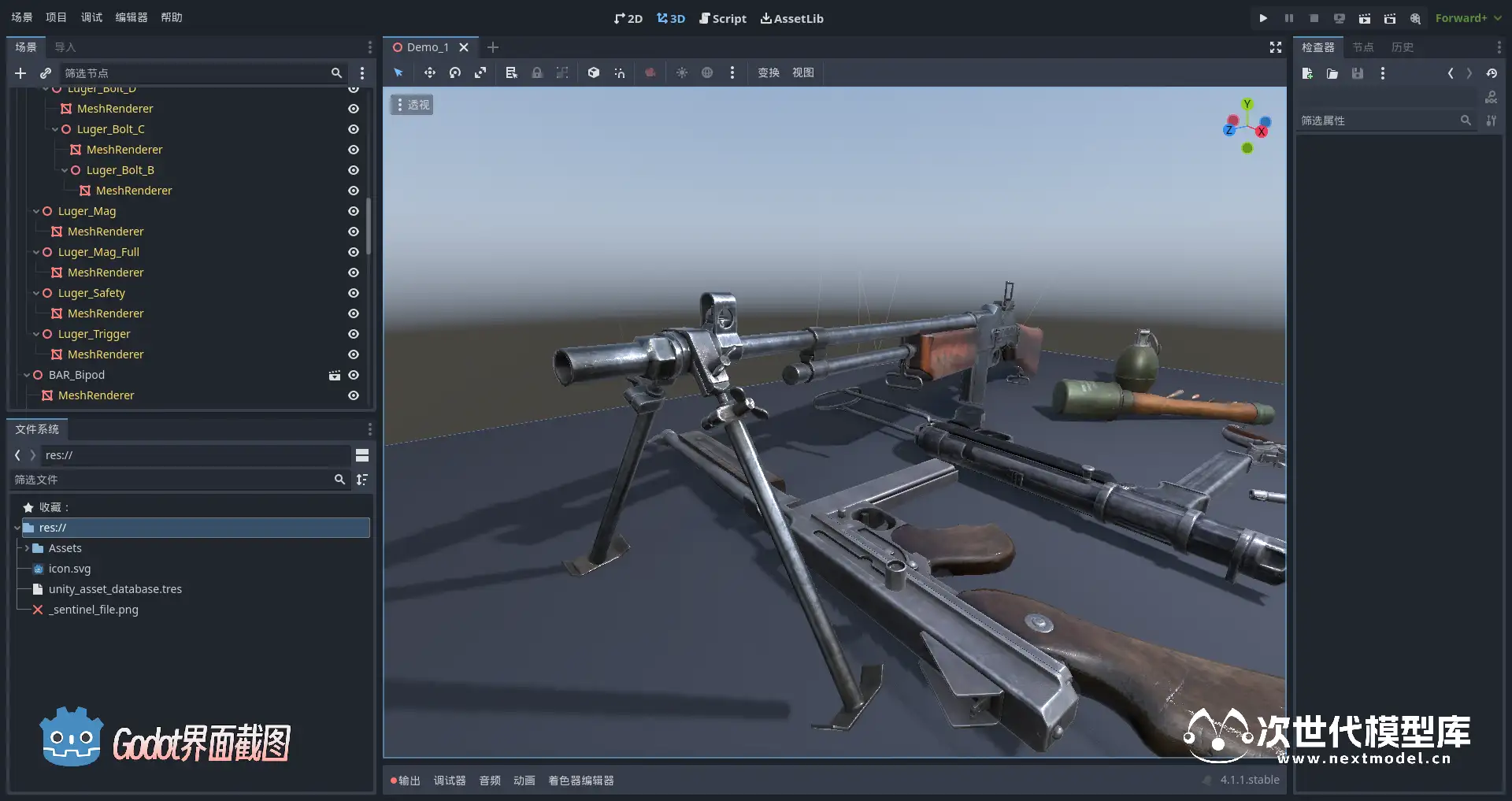Open the AssetLib workspace
The image size is (1512, 801).
point(791,18)
